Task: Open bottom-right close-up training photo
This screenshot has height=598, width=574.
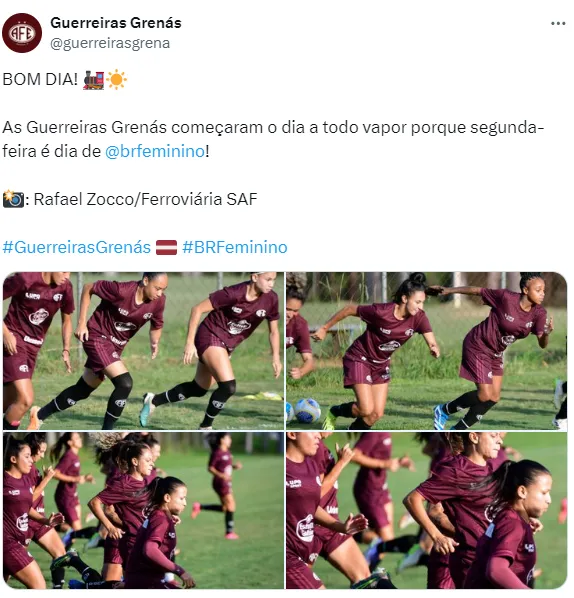Action: pos(427,511)
